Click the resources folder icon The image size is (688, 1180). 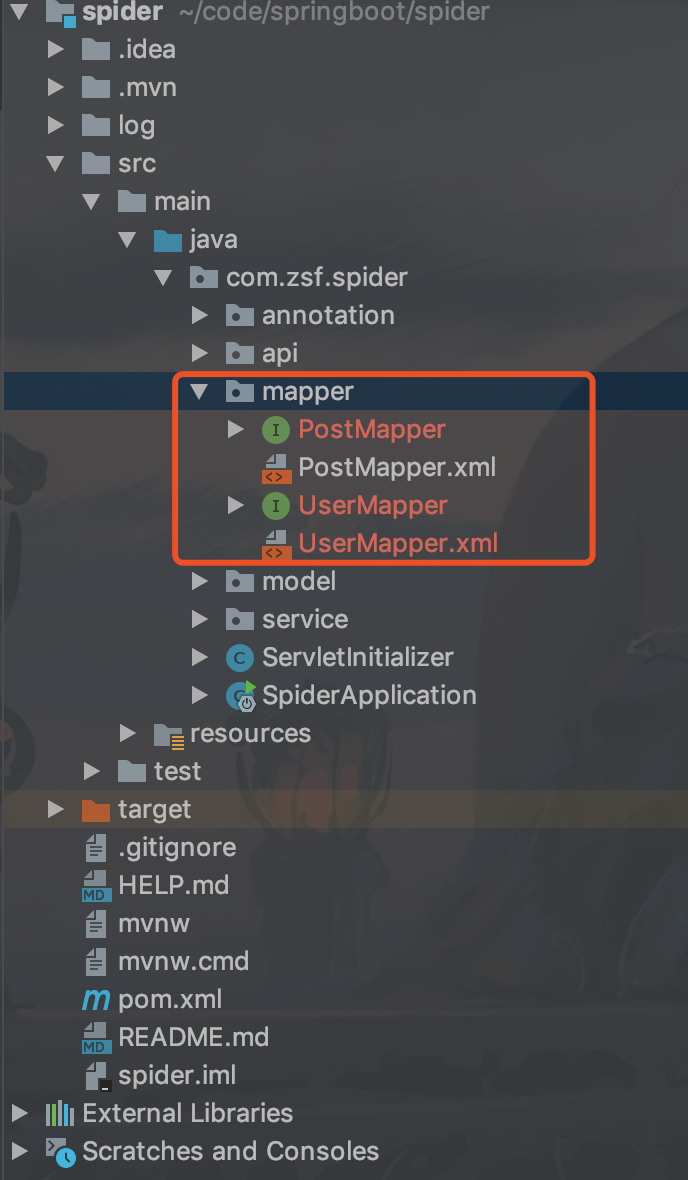click(x=169, y=734)
